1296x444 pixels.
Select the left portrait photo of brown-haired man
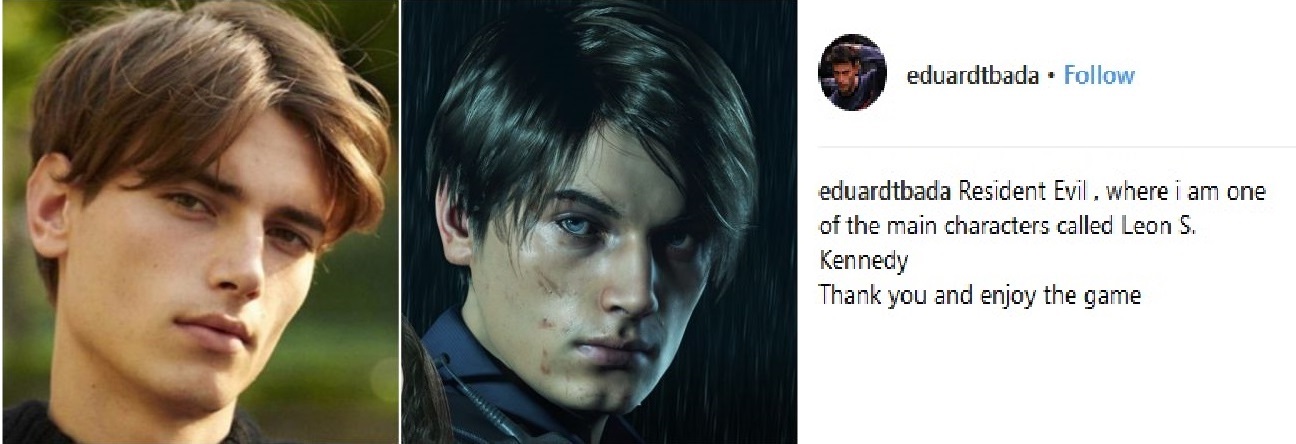pos(199,222)
